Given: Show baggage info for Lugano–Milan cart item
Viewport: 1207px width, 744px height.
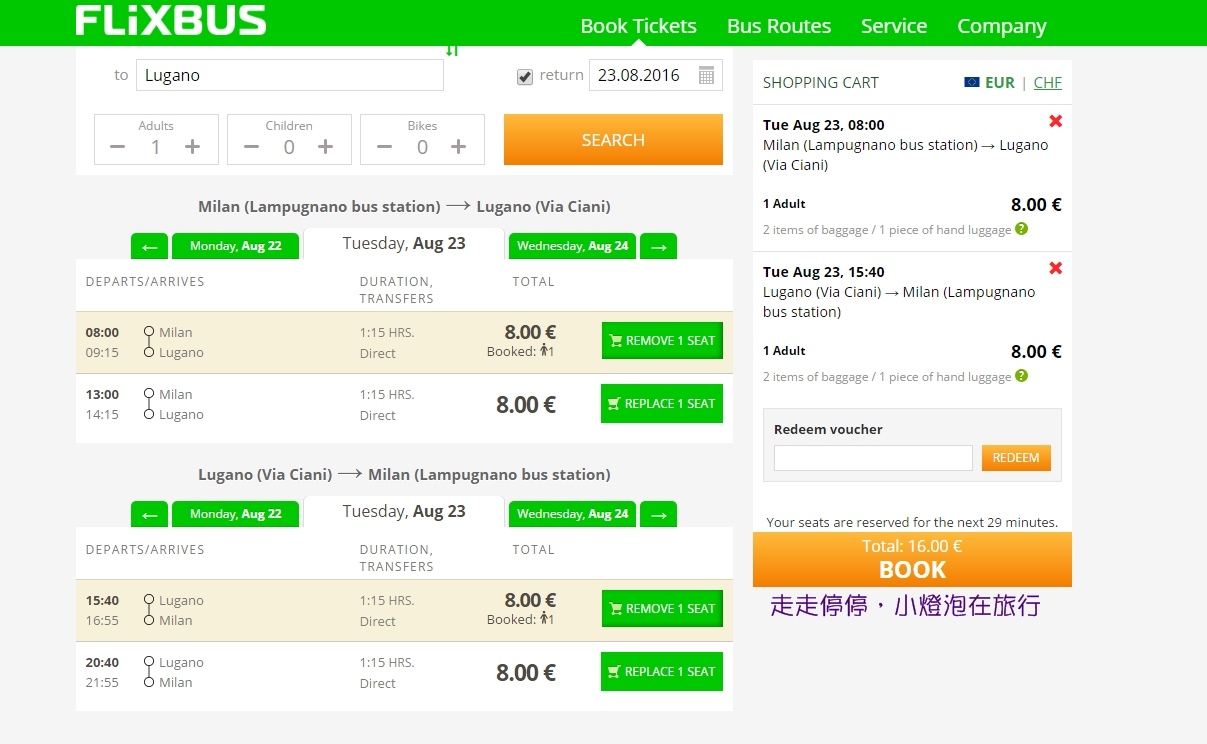Looking at the screenshot, I should 1021,376.
